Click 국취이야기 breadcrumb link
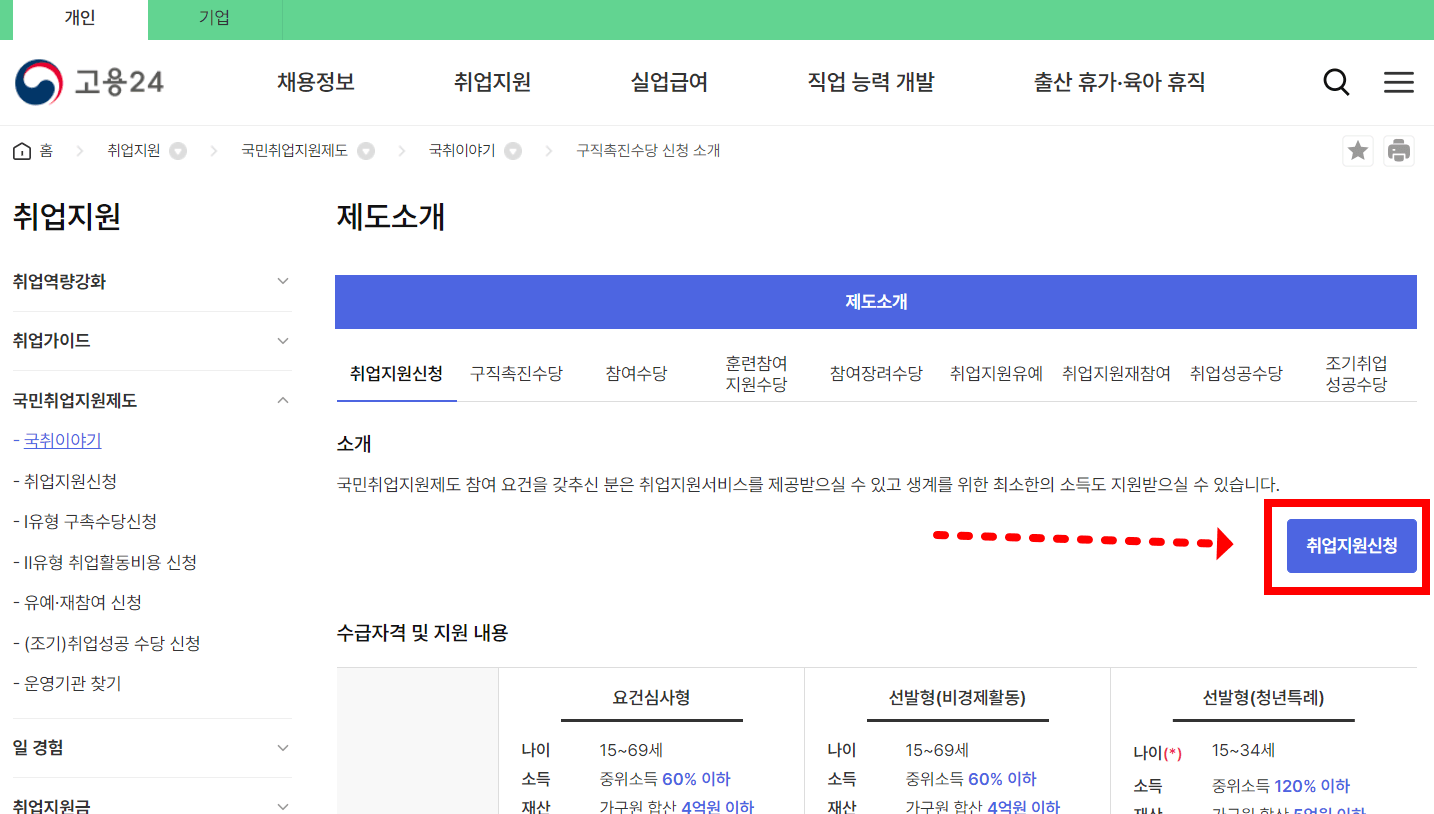The height and width of the screenshot is (814, 1434). point(462,151)
